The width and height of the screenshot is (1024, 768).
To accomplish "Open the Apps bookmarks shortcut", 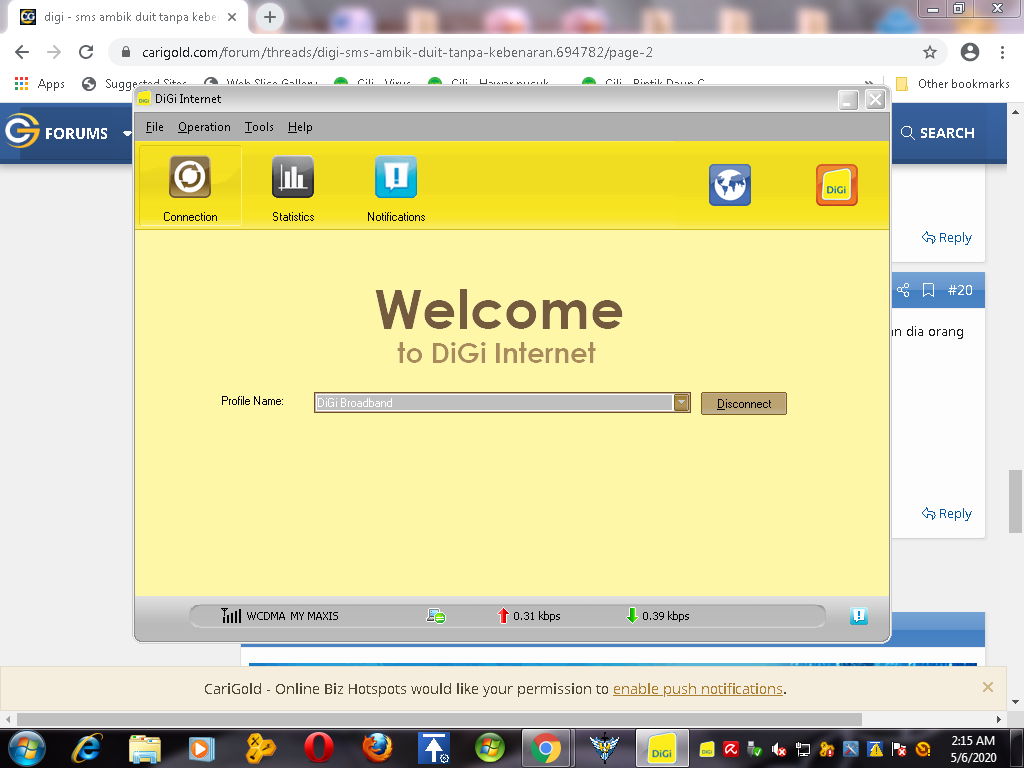I will click(x=40, y=84).
